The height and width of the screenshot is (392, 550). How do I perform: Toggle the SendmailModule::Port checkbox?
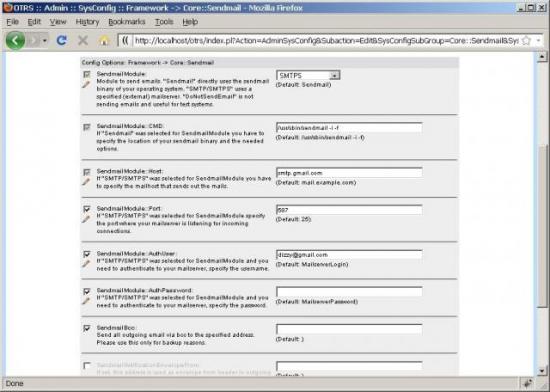click(x=87, y=209)
